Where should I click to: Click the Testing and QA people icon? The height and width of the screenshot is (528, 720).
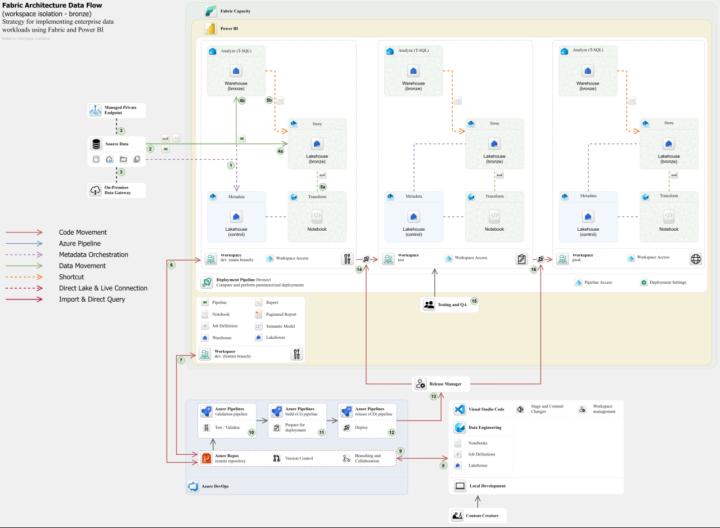pos(428,304)
